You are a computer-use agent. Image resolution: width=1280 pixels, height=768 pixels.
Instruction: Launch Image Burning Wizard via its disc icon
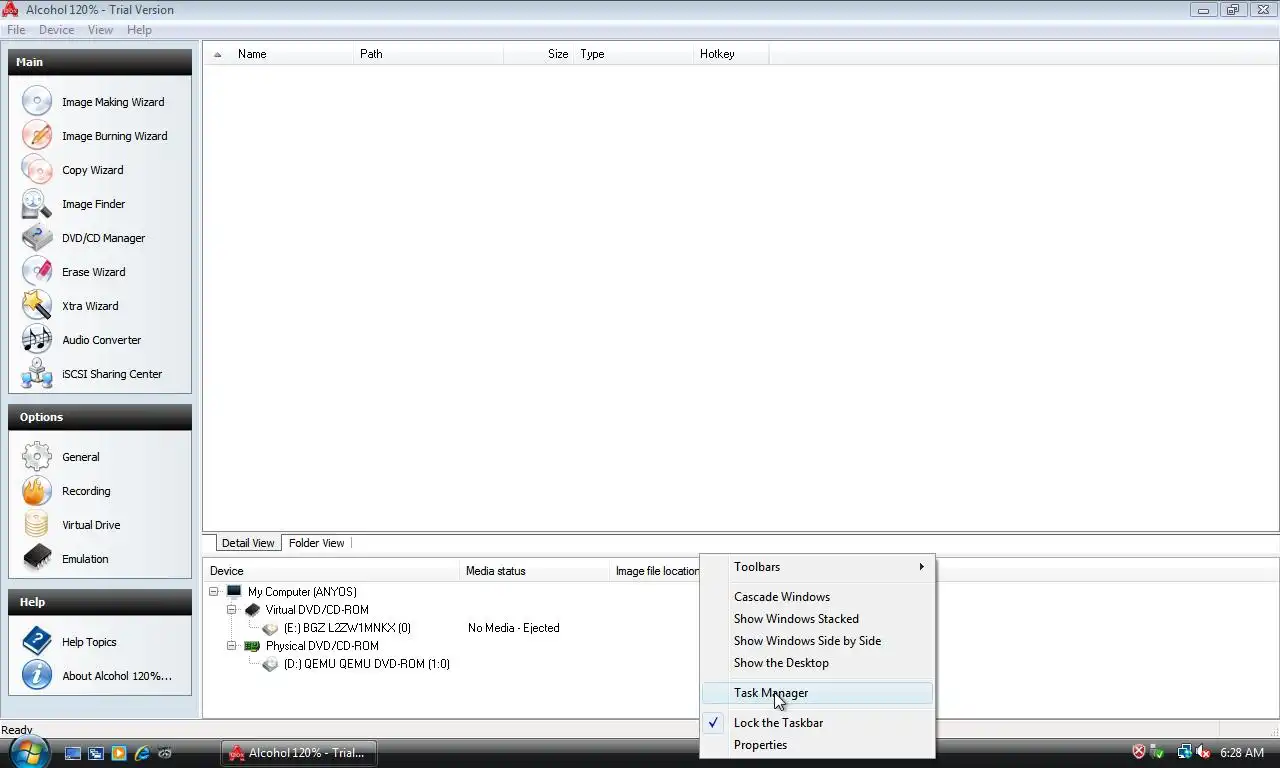click(37, 135)
